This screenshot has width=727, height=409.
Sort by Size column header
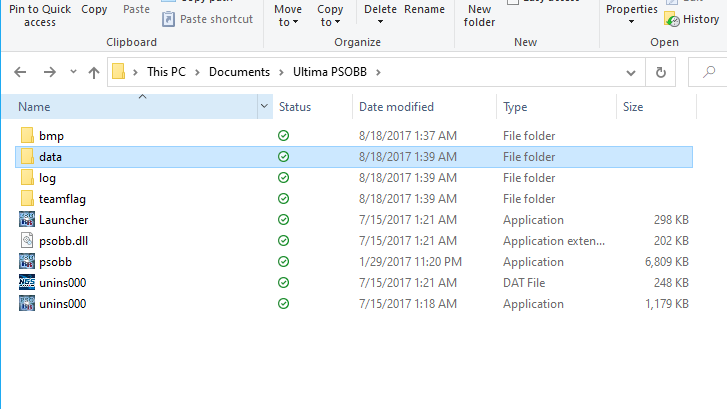(x=657, y=107)
